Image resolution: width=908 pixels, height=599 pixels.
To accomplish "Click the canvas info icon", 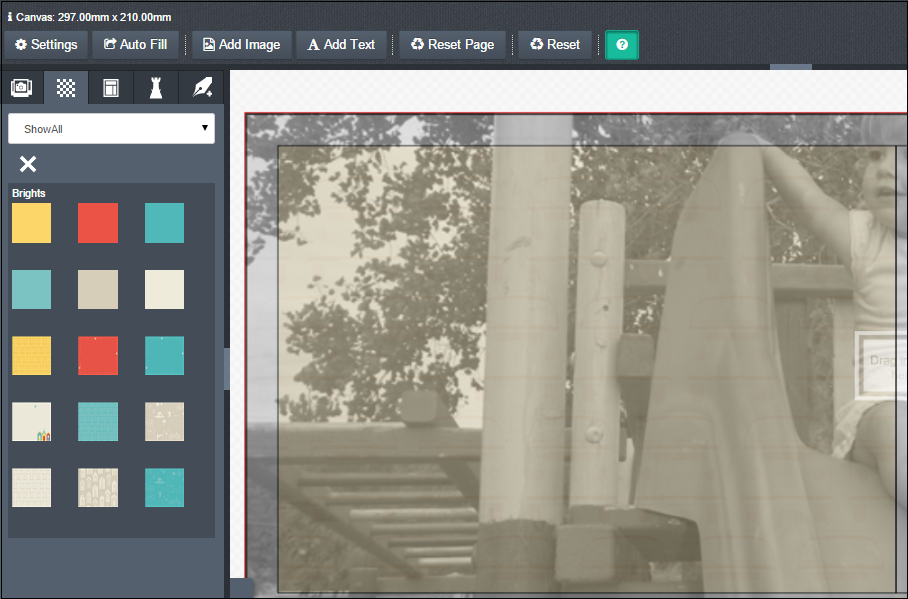I will pyautogui.click(x=10, y=18).
